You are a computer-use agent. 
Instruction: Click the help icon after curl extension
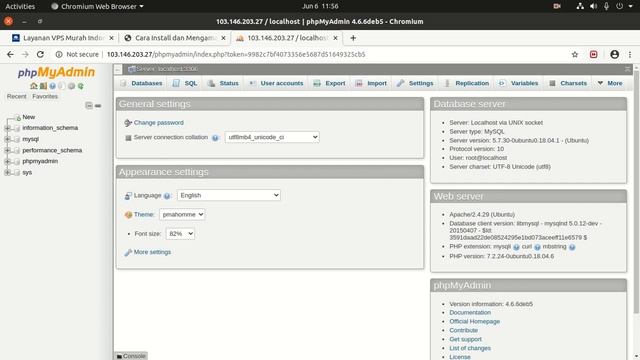click(537, 247)
